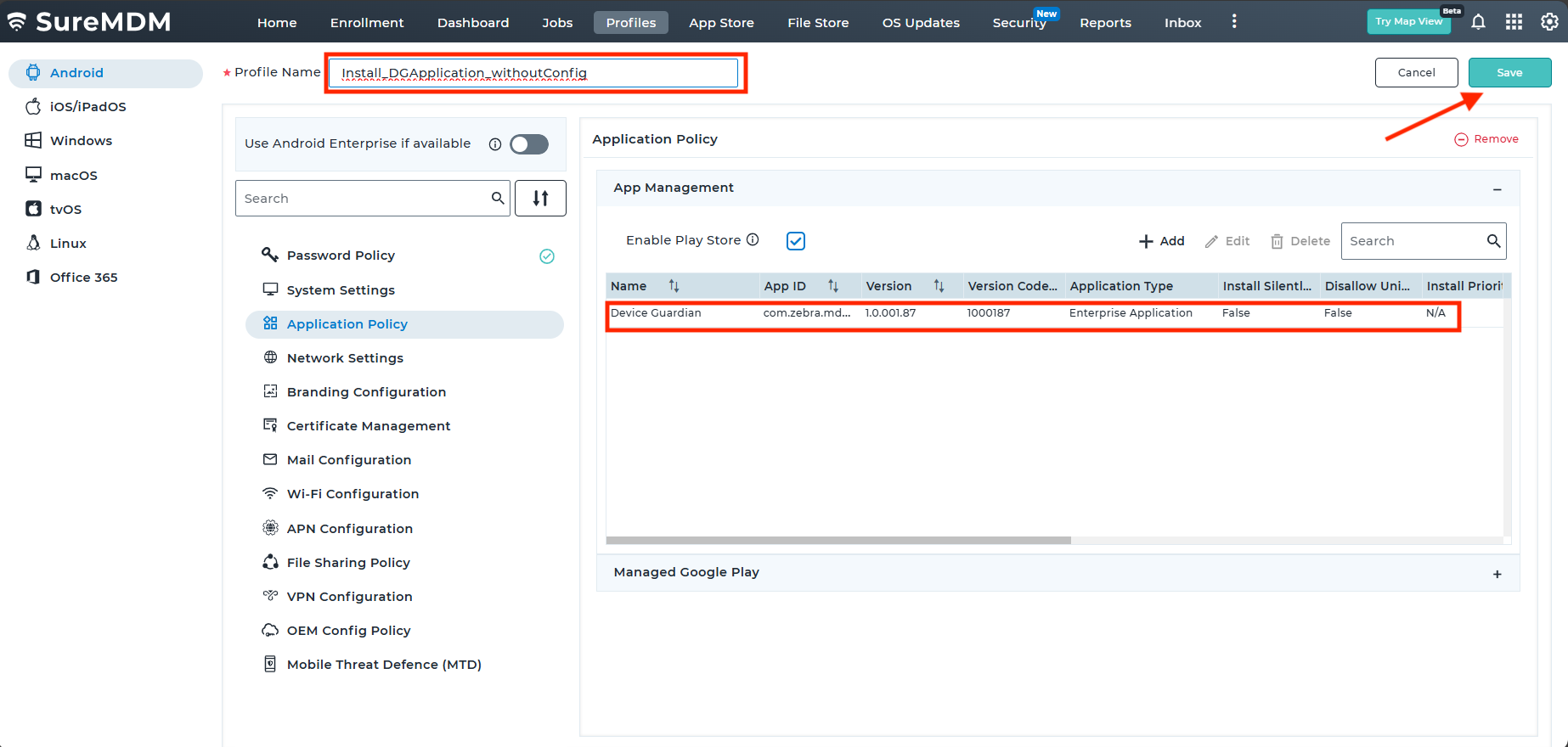Add an application to the policy
The height and width of the screenshot is (747, 1568).
[1161, 241]
